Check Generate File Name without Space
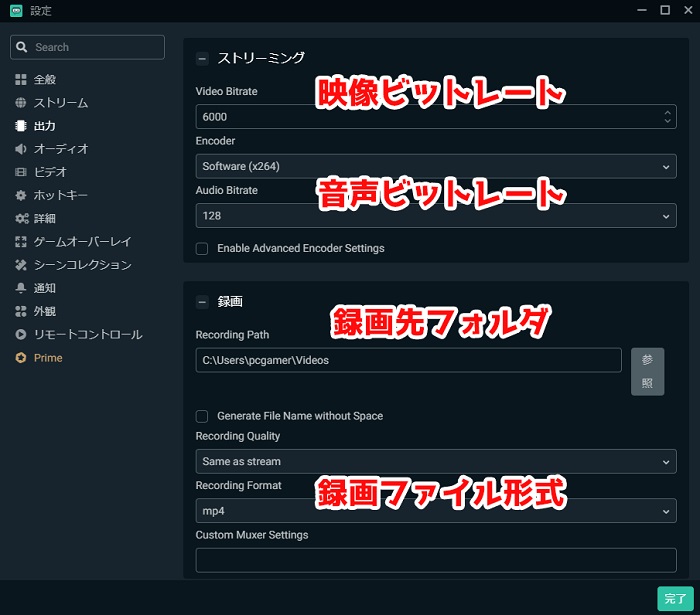The width and height of the screenshot is (700, 615). 202,416
